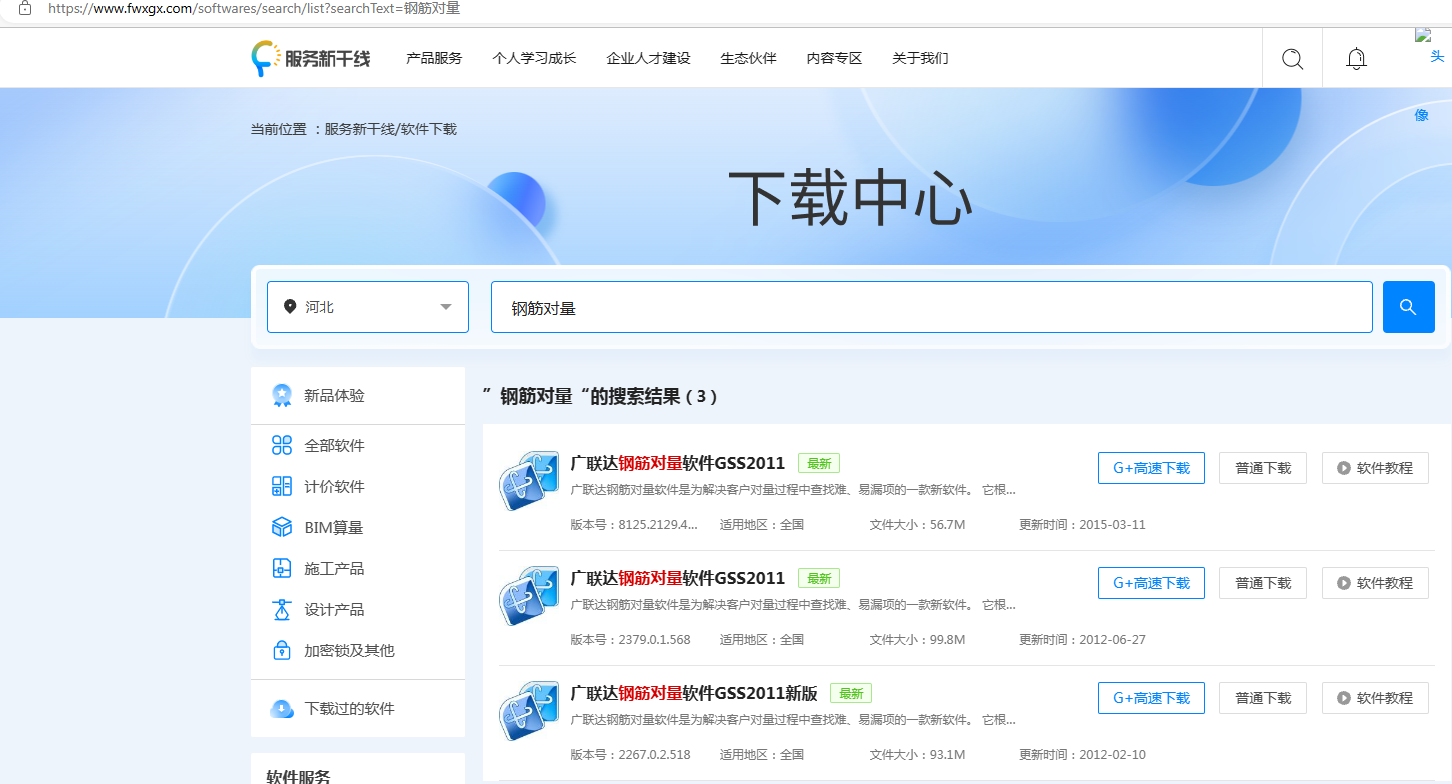
Task: Click version number 2379.0.1.568
Action: tap(654, 640)
